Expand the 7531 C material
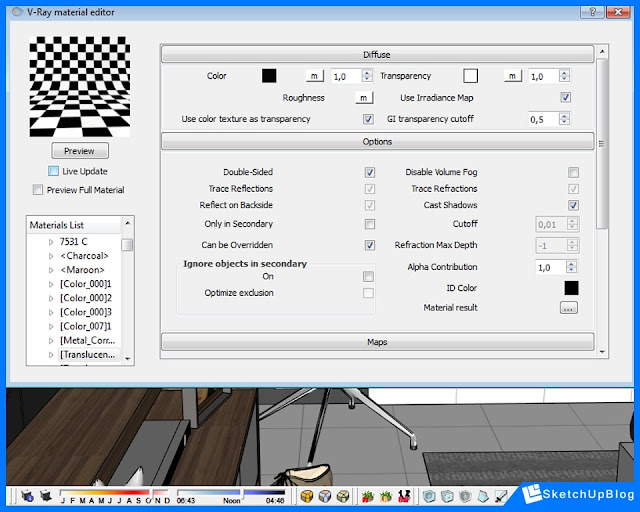 coord(51,242)
